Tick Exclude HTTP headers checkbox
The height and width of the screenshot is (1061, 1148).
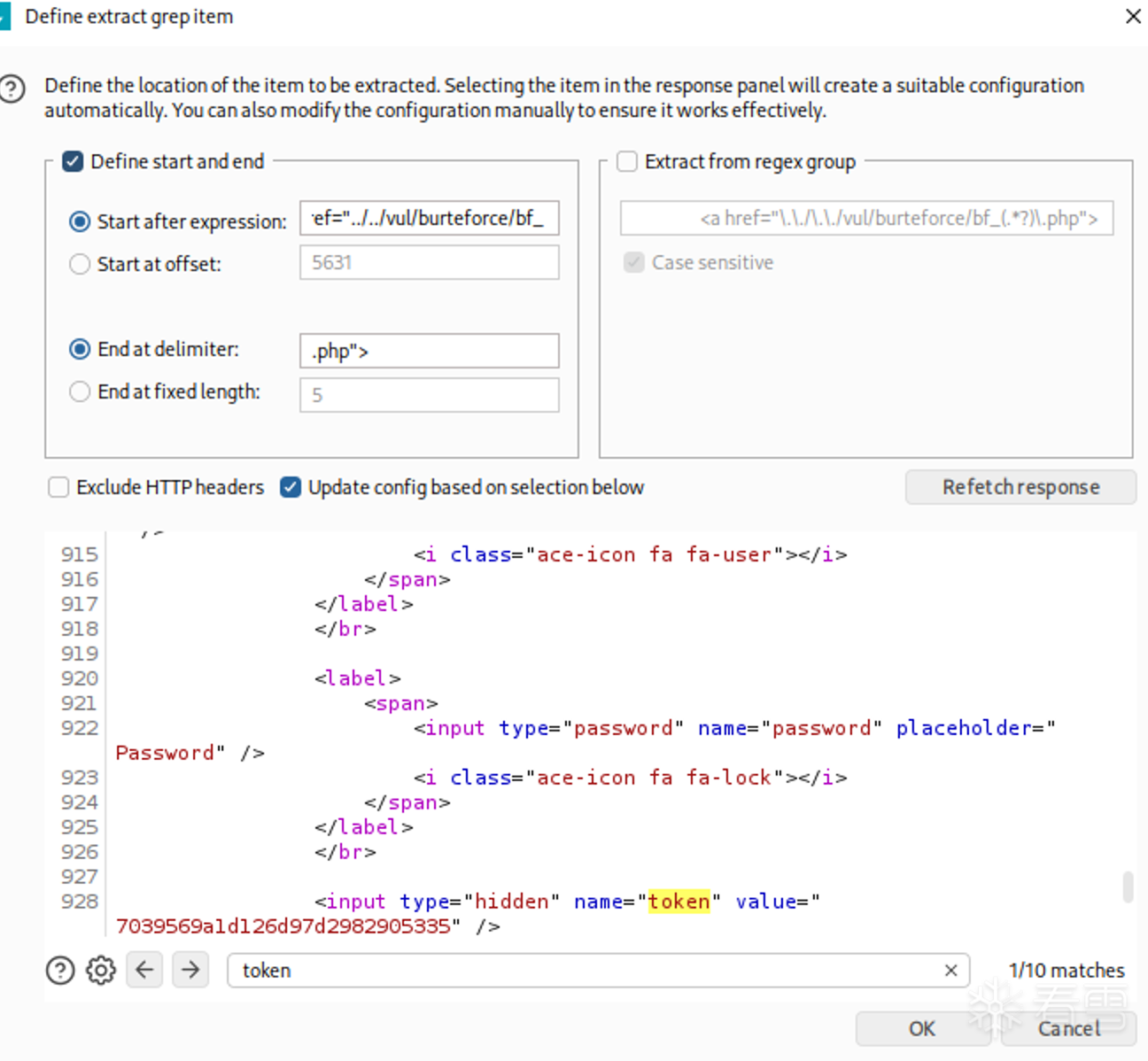tap(58, 487)
